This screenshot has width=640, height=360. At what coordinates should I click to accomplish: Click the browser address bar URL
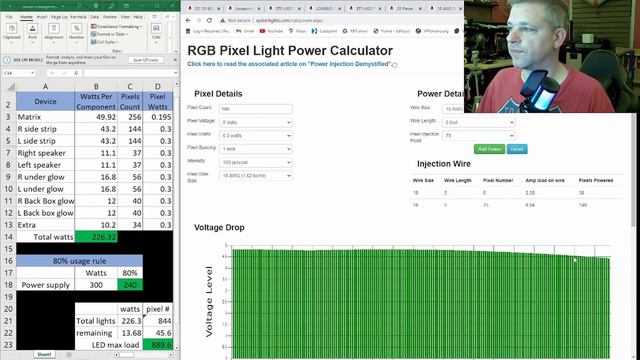(289, 20)
